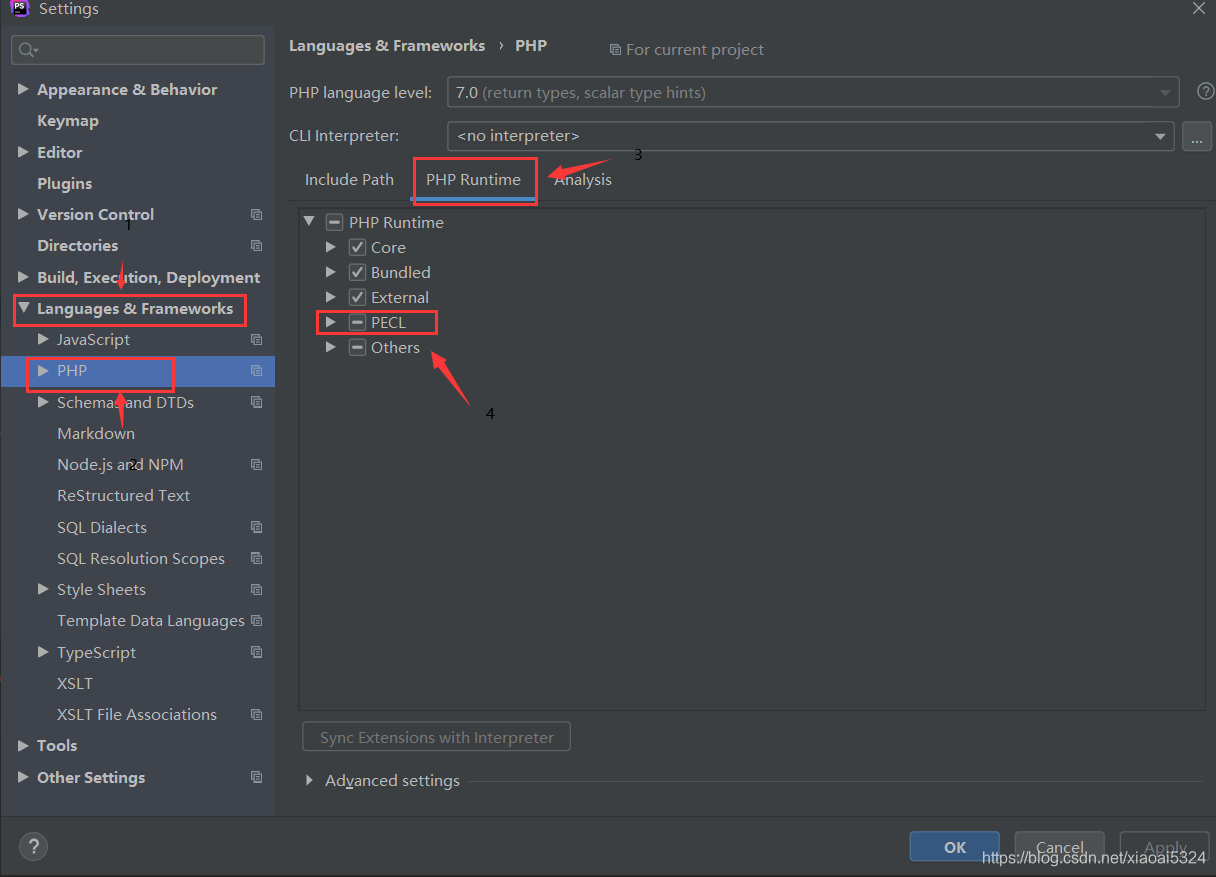Image resolution: width=1216 pixels, height=877 pixels.
Task: Uncheck the Core extensions checkbox
Action: click(357, 247)
